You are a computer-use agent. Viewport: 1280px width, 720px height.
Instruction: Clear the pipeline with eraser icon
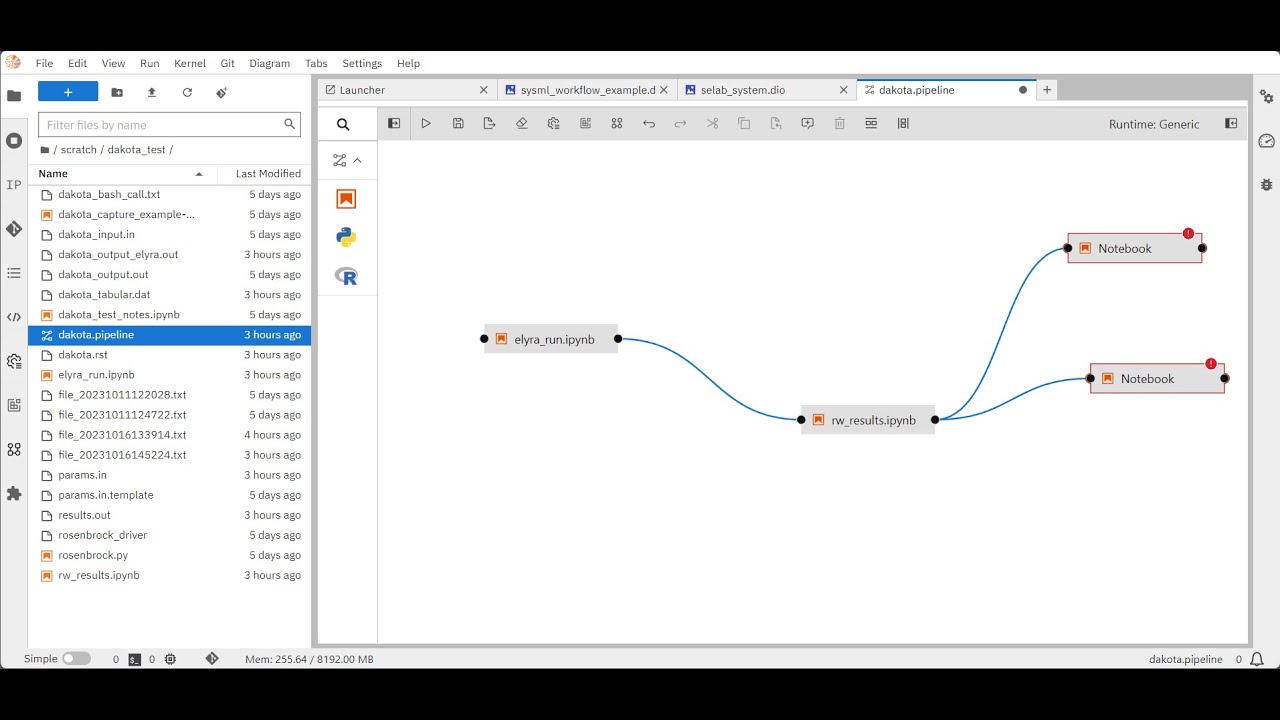pos(521,124)
